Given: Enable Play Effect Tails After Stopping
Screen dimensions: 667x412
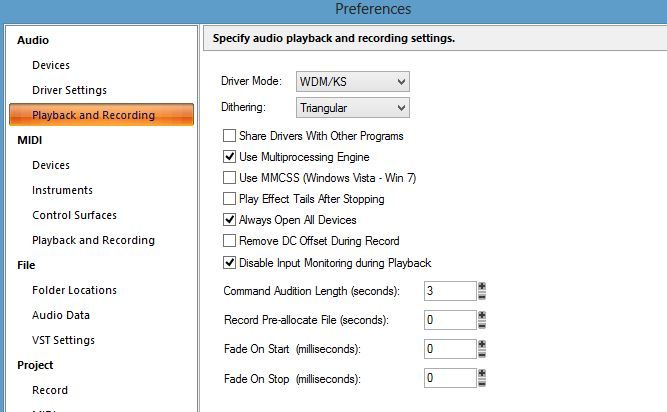Looking at the screenshot, I should pos(230,199).
